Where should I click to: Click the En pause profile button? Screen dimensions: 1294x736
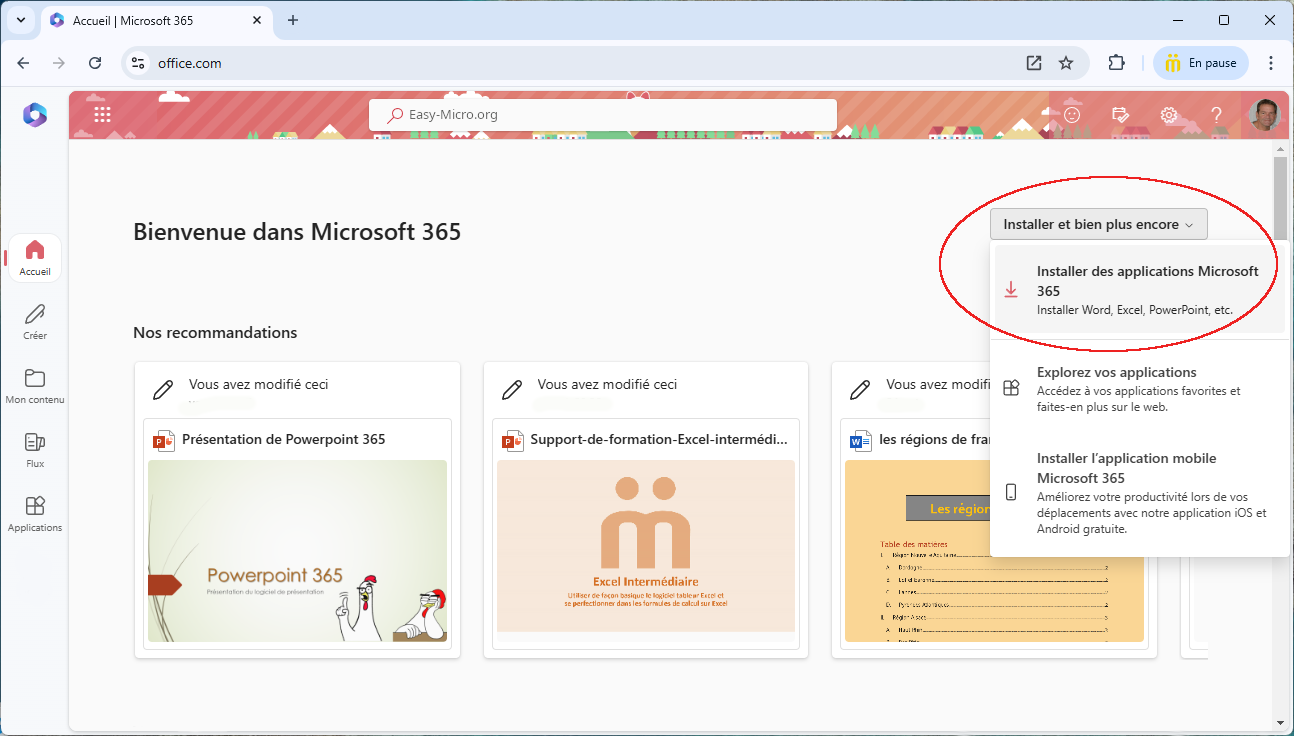[x=1201, y=63]
